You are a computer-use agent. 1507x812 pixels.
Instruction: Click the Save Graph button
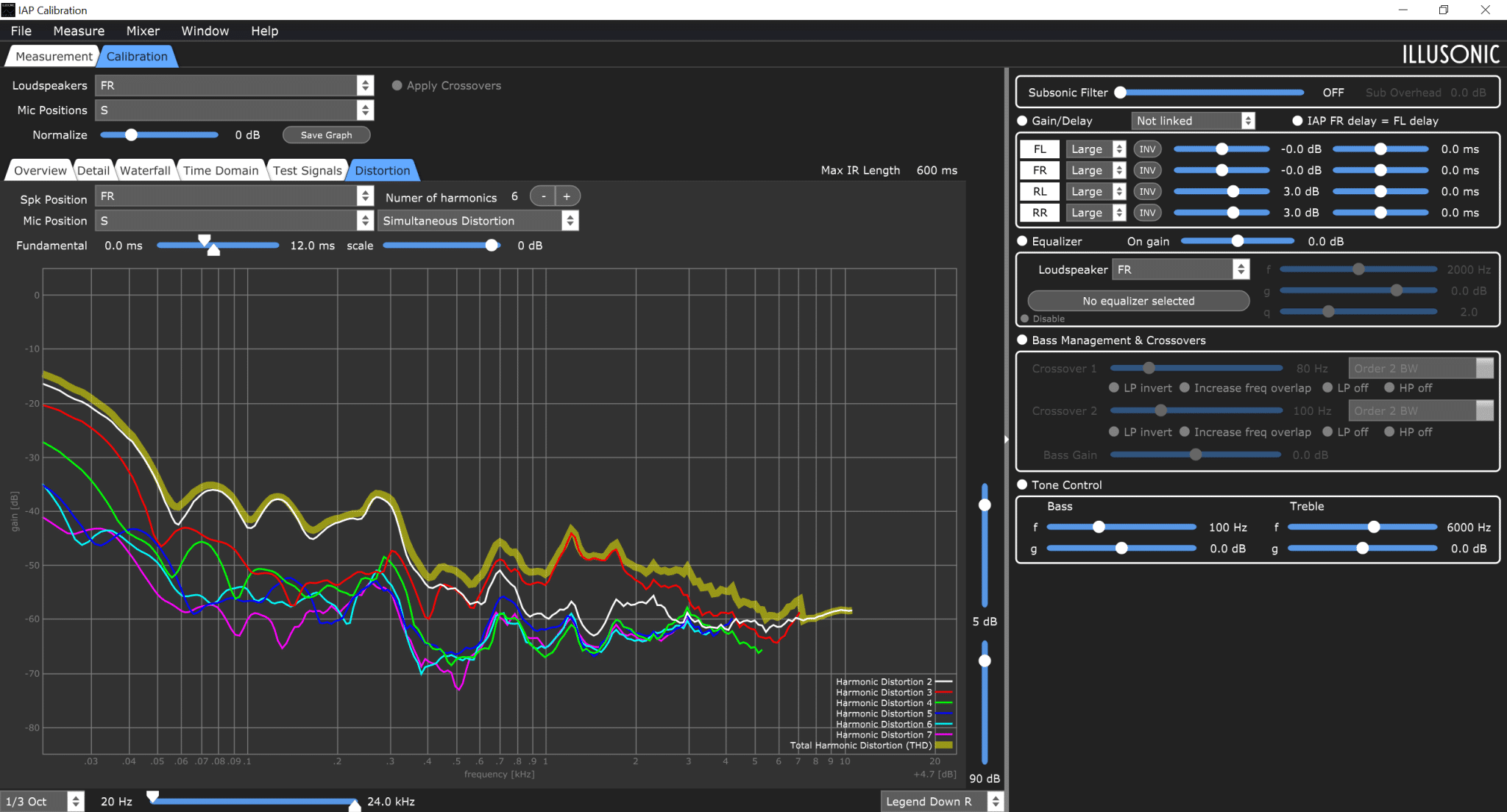(x=327, y=135)
